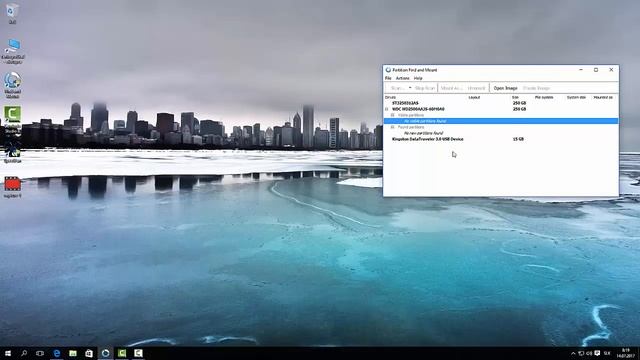
Task: Click the 250 GB size of ST3250 drive
Action: [x=519, y=103]
